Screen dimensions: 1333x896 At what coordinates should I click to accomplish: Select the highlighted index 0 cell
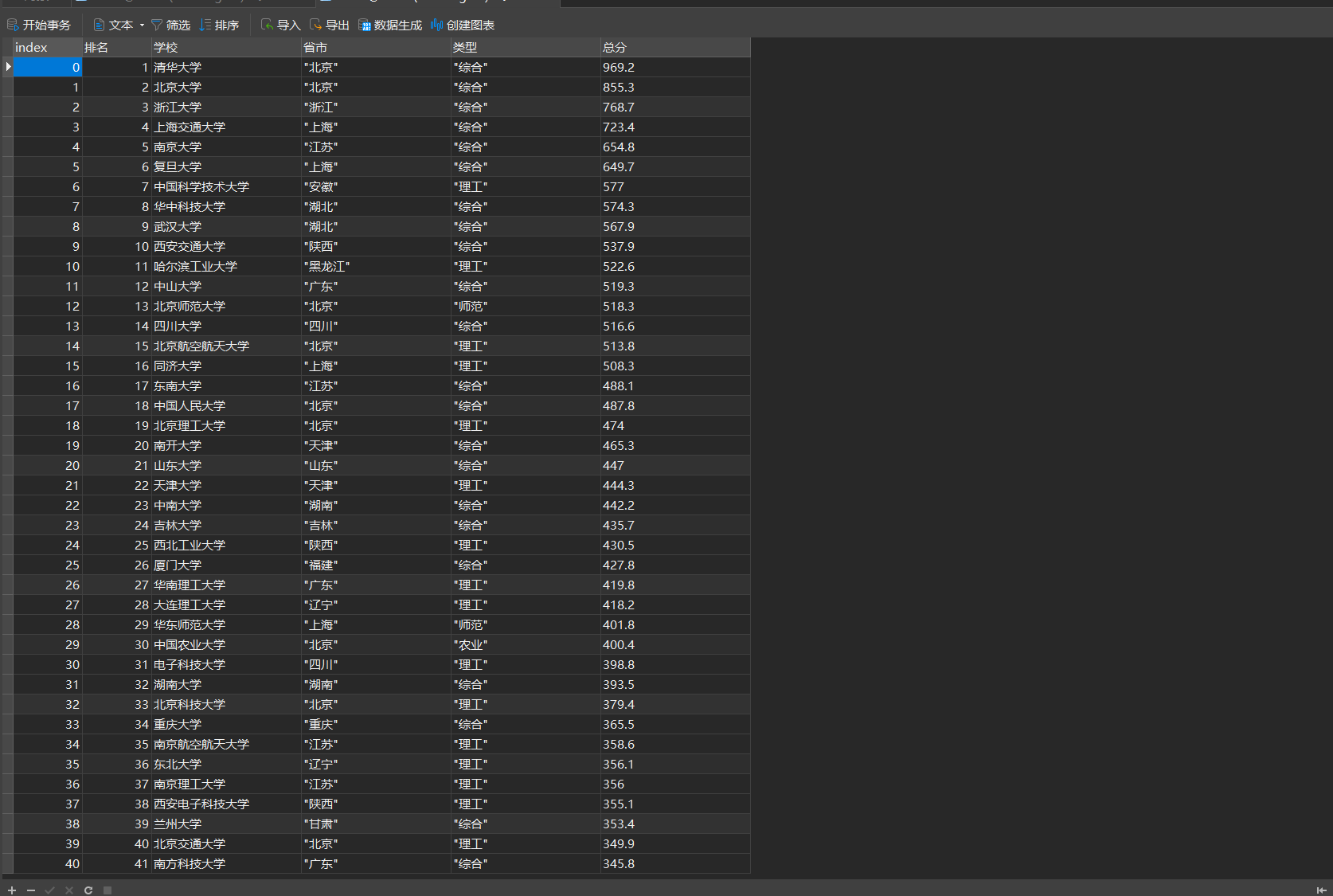(x=48, y=67)
